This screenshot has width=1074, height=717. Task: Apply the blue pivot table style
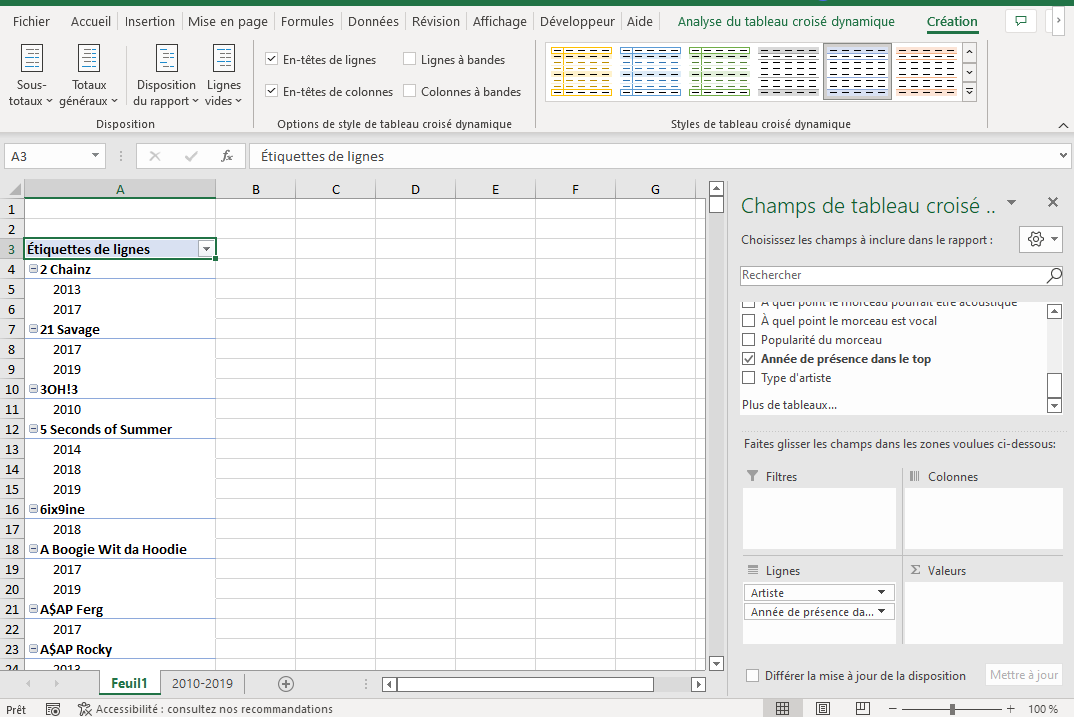(x=650, y=71)
